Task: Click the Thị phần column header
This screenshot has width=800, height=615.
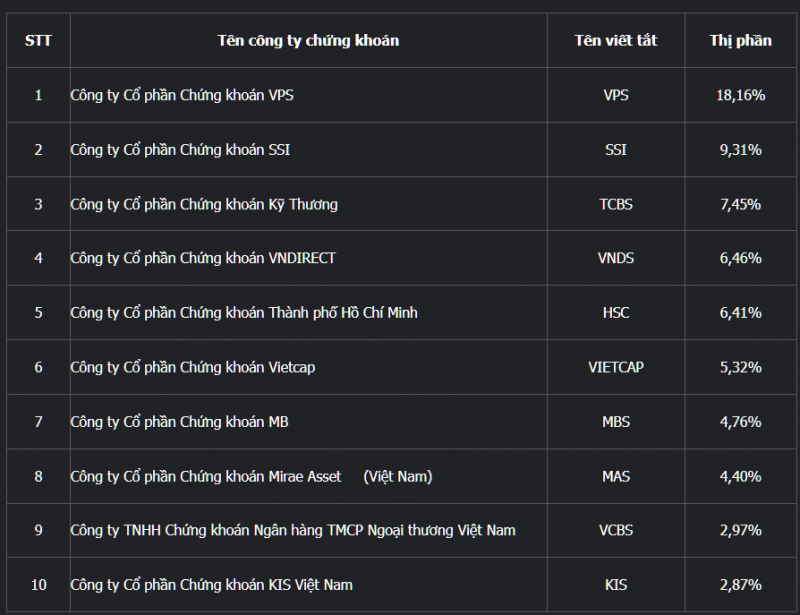Action: [740, 41]
